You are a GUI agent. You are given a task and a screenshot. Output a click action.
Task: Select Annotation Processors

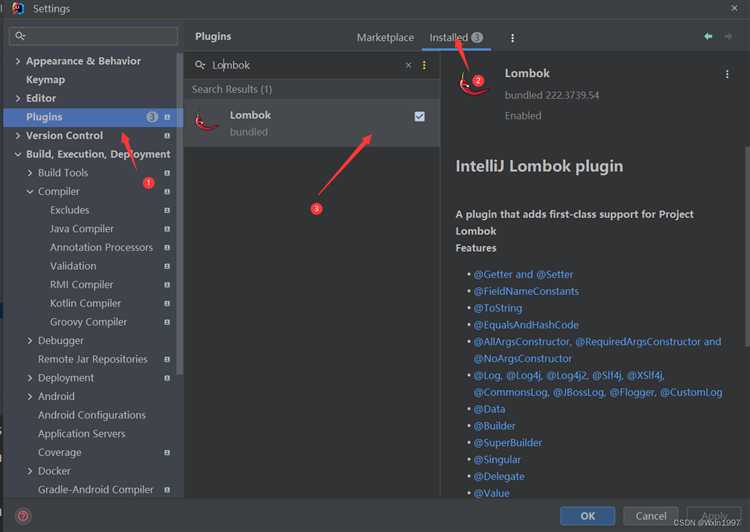coord(101,247)
